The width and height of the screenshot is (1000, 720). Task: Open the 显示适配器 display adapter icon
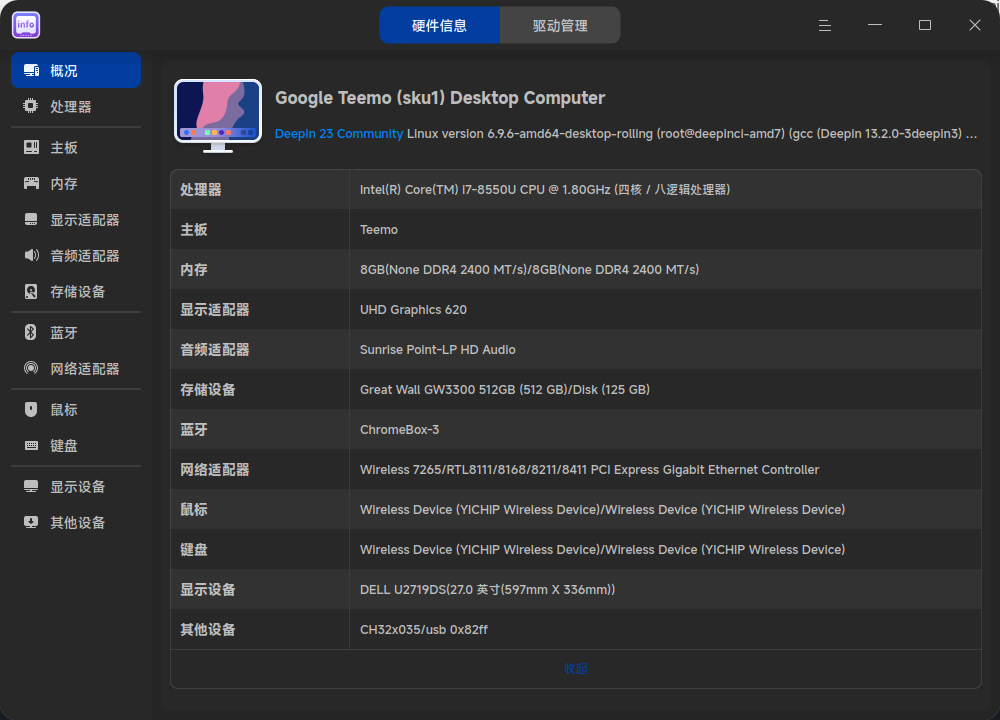click(x=31, y=219)
